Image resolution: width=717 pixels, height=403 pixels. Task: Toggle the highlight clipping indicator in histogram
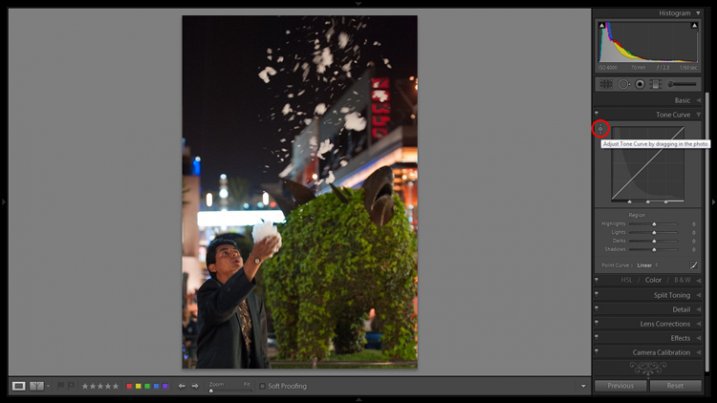[x=694, y=25]
